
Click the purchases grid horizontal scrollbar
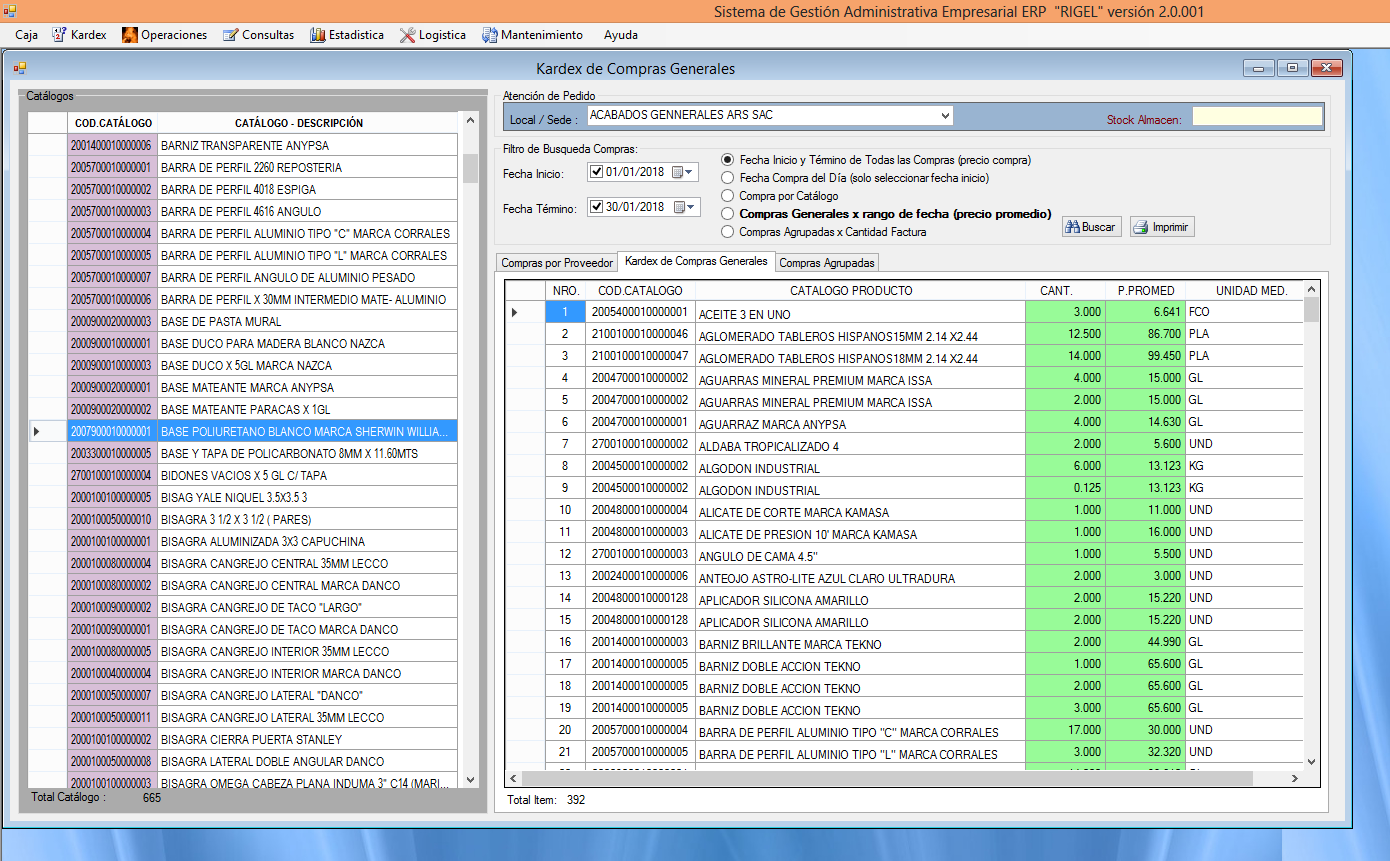[x=888, y=778]
